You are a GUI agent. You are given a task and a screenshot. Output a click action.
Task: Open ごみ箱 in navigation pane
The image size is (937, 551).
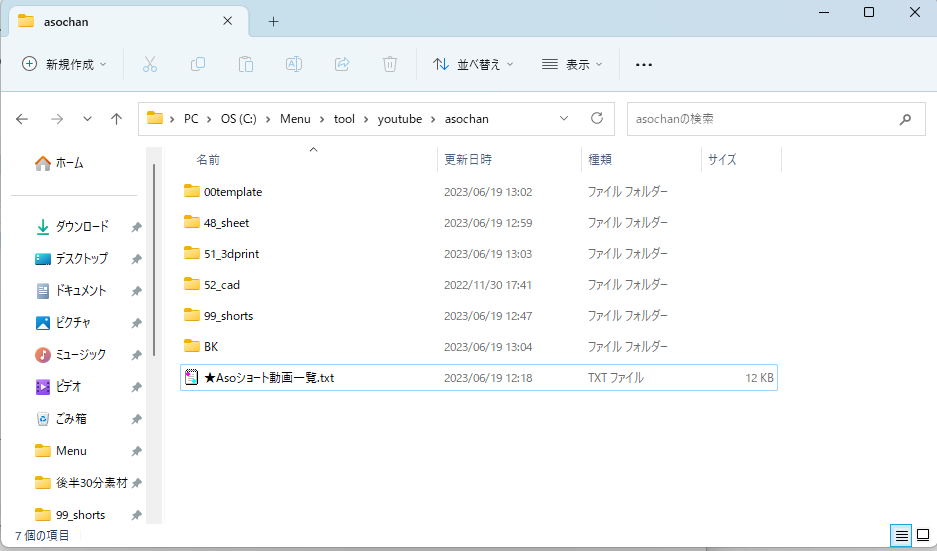click(x=61, y=419)
